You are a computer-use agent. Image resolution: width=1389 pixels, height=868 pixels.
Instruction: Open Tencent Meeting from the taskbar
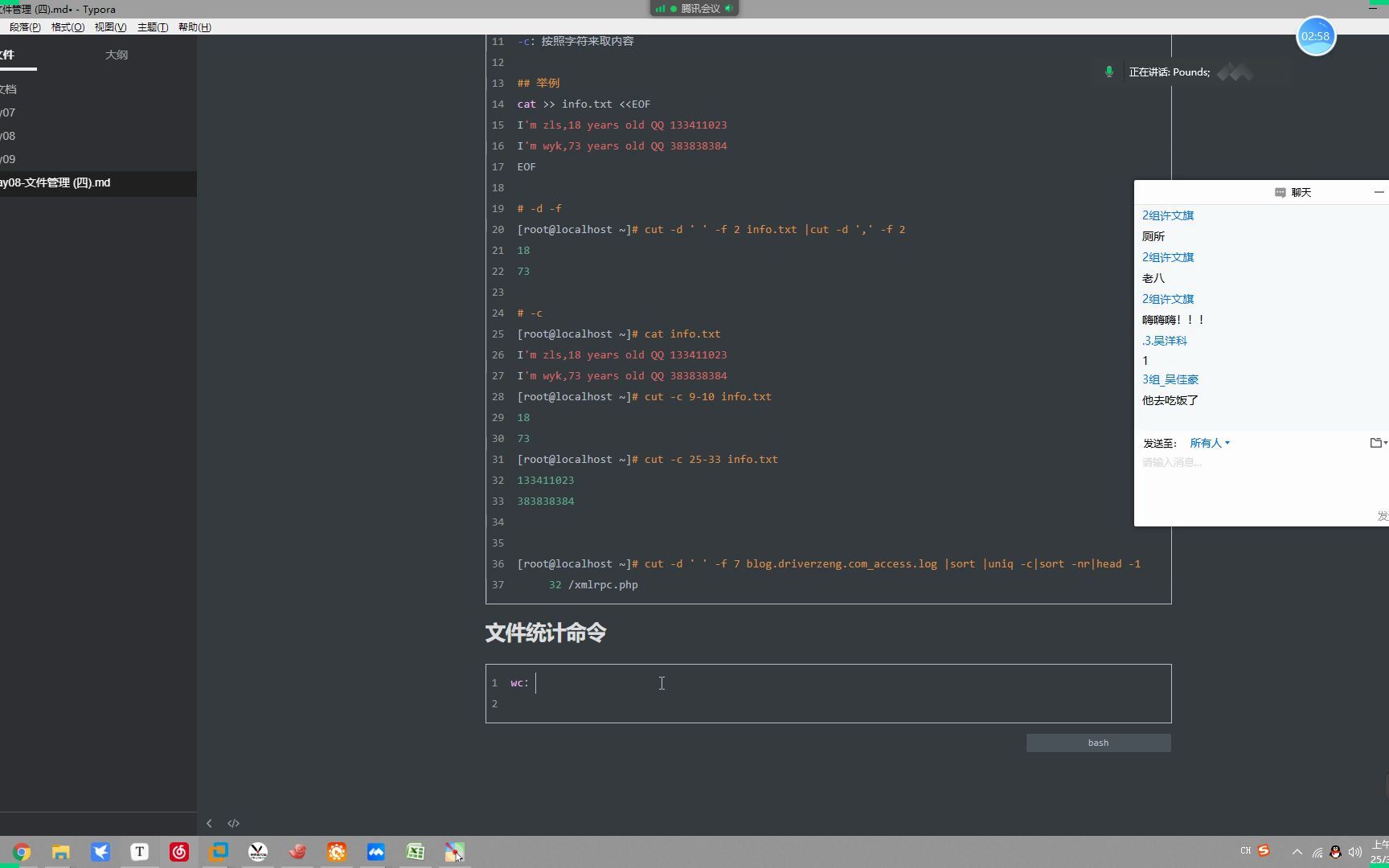tap(376, 852)
